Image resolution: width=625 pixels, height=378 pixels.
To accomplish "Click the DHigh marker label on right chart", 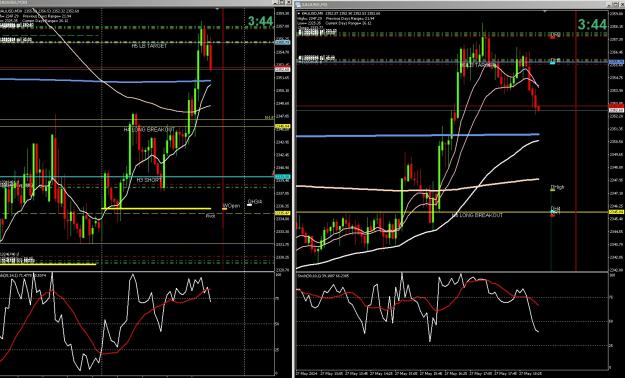I will tap(557, 187).
